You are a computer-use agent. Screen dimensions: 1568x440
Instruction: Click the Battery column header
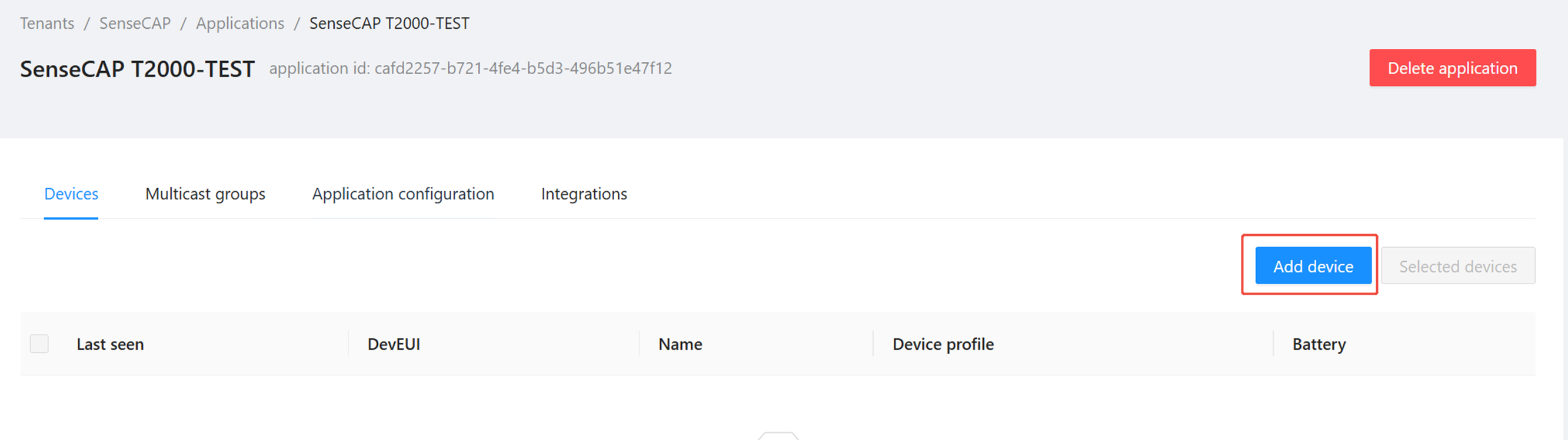point(1319,345)
